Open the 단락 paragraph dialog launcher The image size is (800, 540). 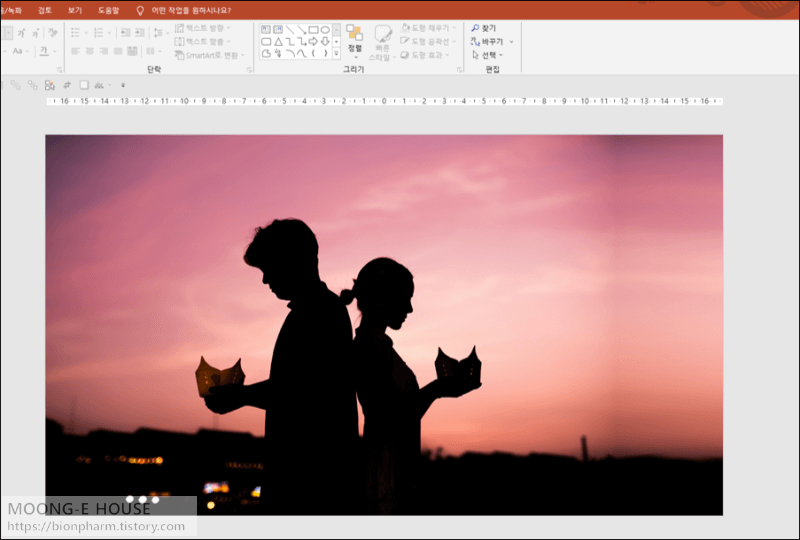coord(249,70)
